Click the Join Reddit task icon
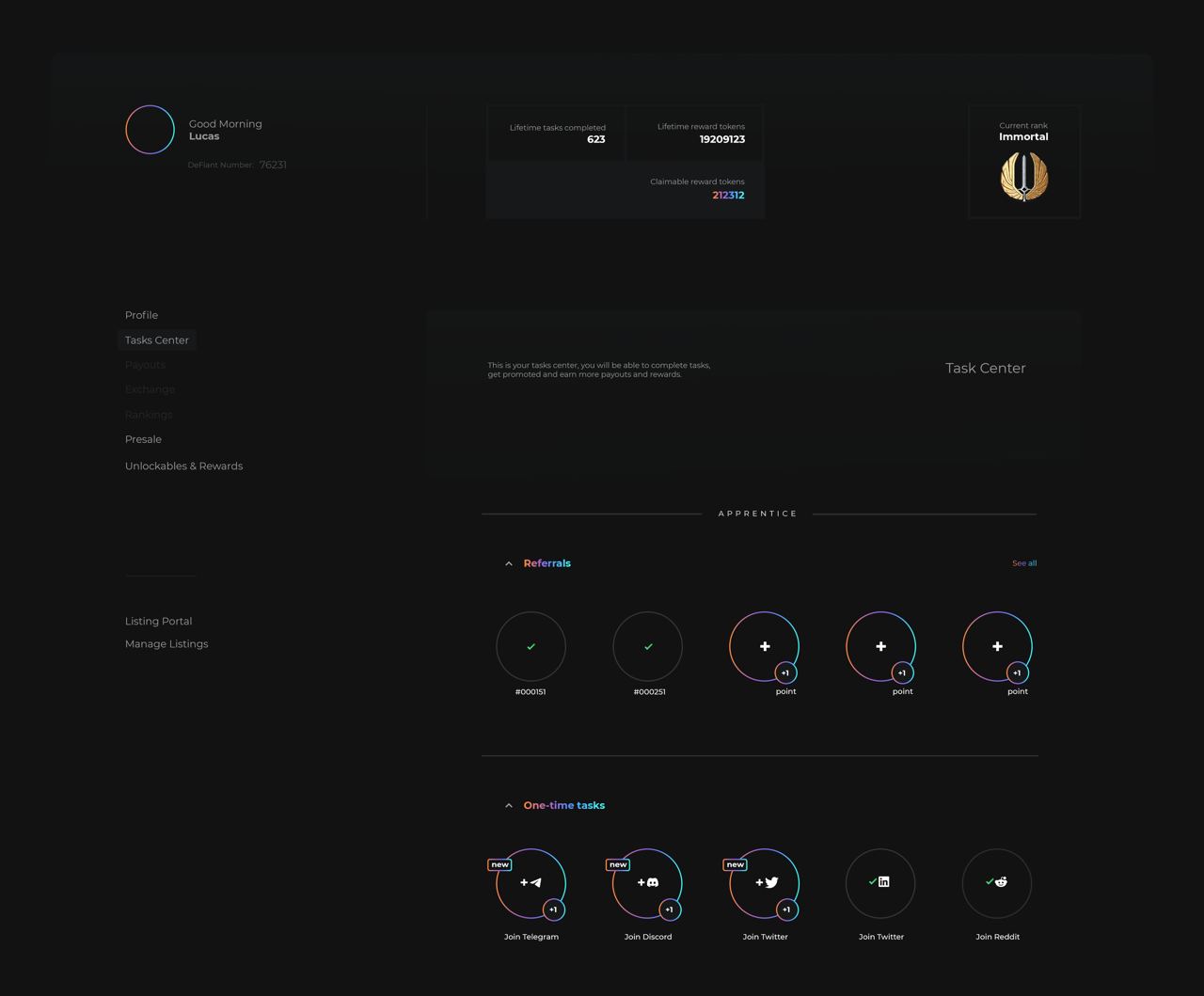1204x996 pixels. click(997, 883)
